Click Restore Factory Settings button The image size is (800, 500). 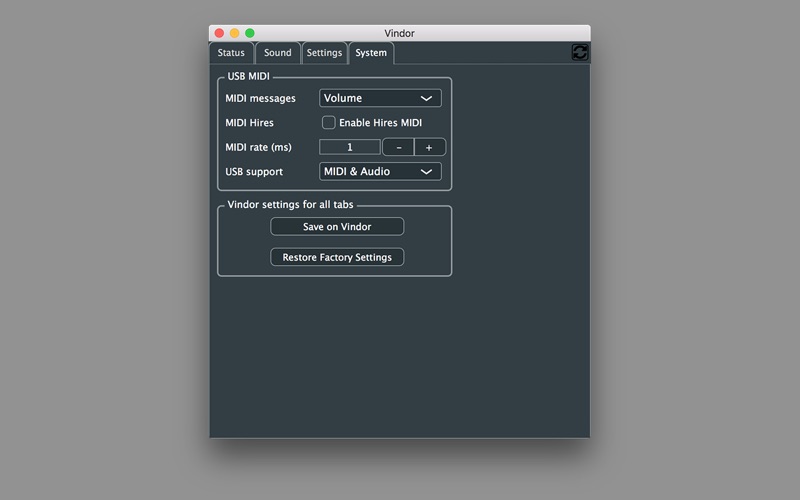[x=337, y=257]
